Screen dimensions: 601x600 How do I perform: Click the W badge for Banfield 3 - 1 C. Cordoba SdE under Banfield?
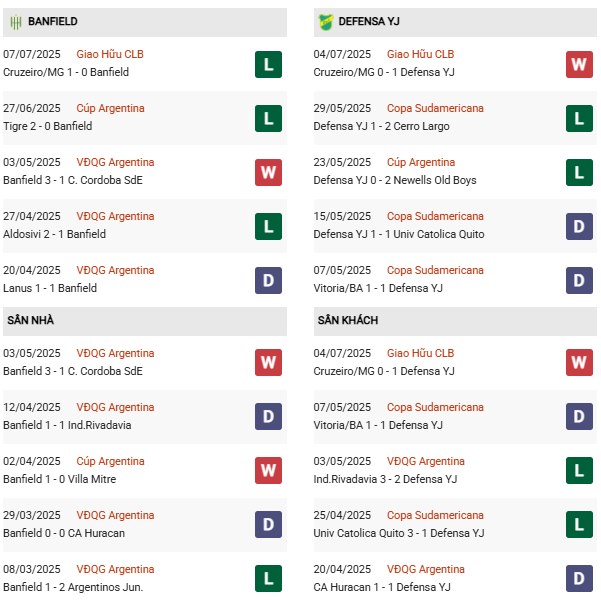pyautogui.click(x=268, y=172)
